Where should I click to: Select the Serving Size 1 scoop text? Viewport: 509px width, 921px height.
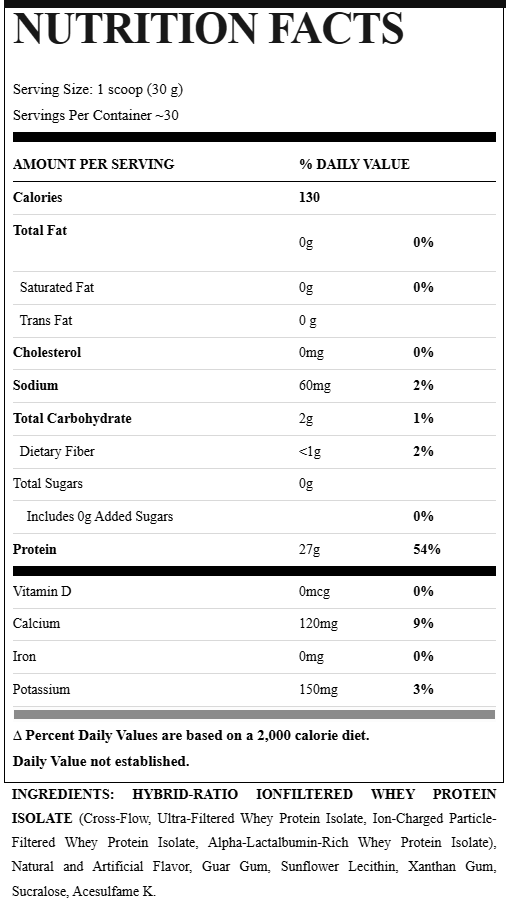(x=98, y=90)
